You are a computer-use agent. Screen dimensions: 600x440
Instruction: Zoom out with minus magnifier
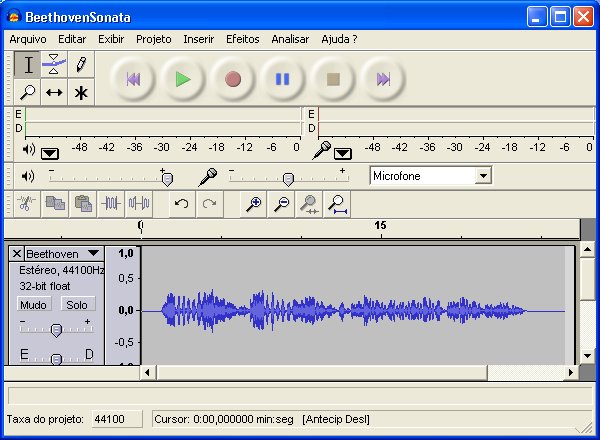point(282,204)
